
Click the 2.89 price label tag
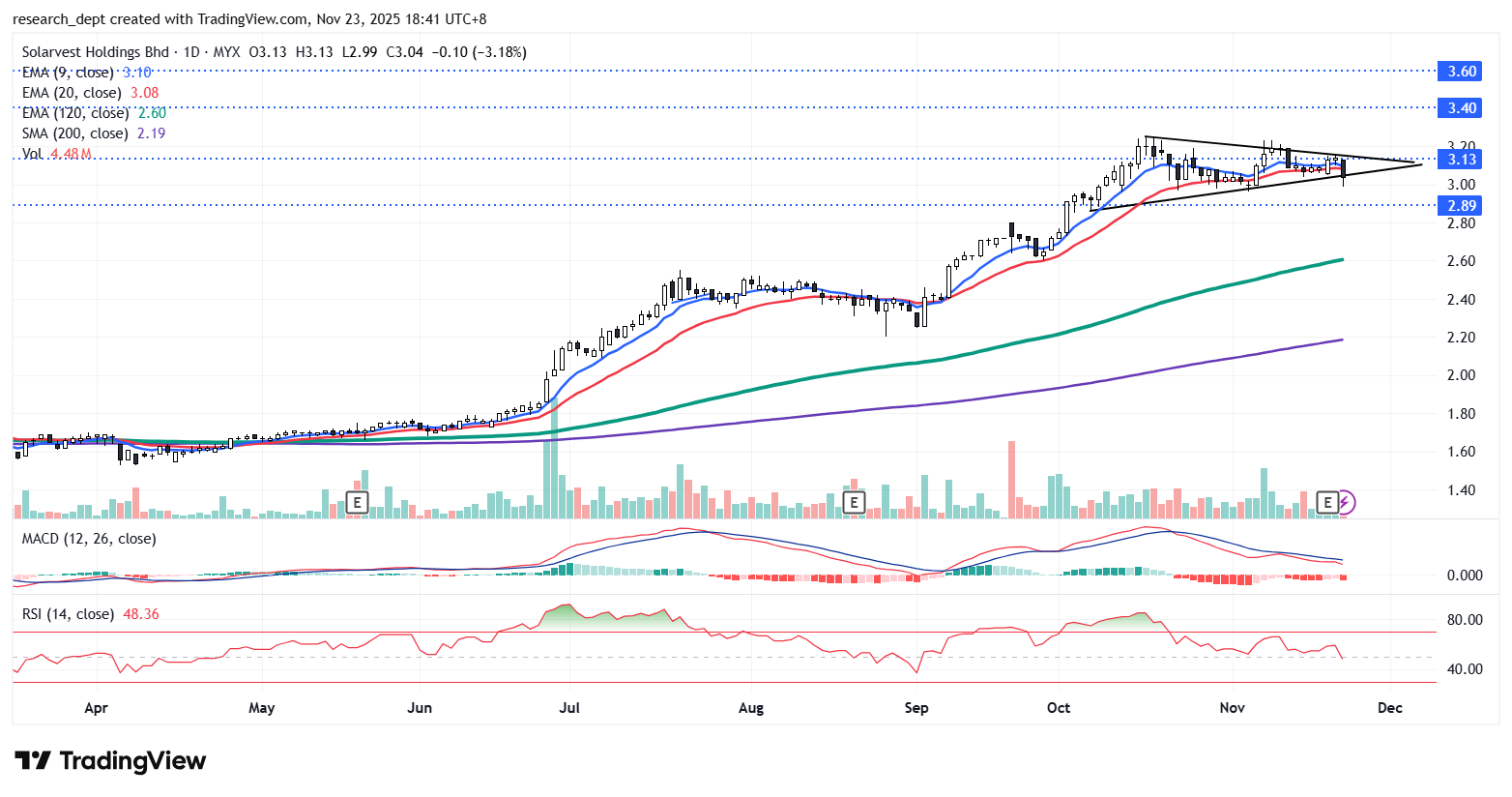tap(1461, 206)
